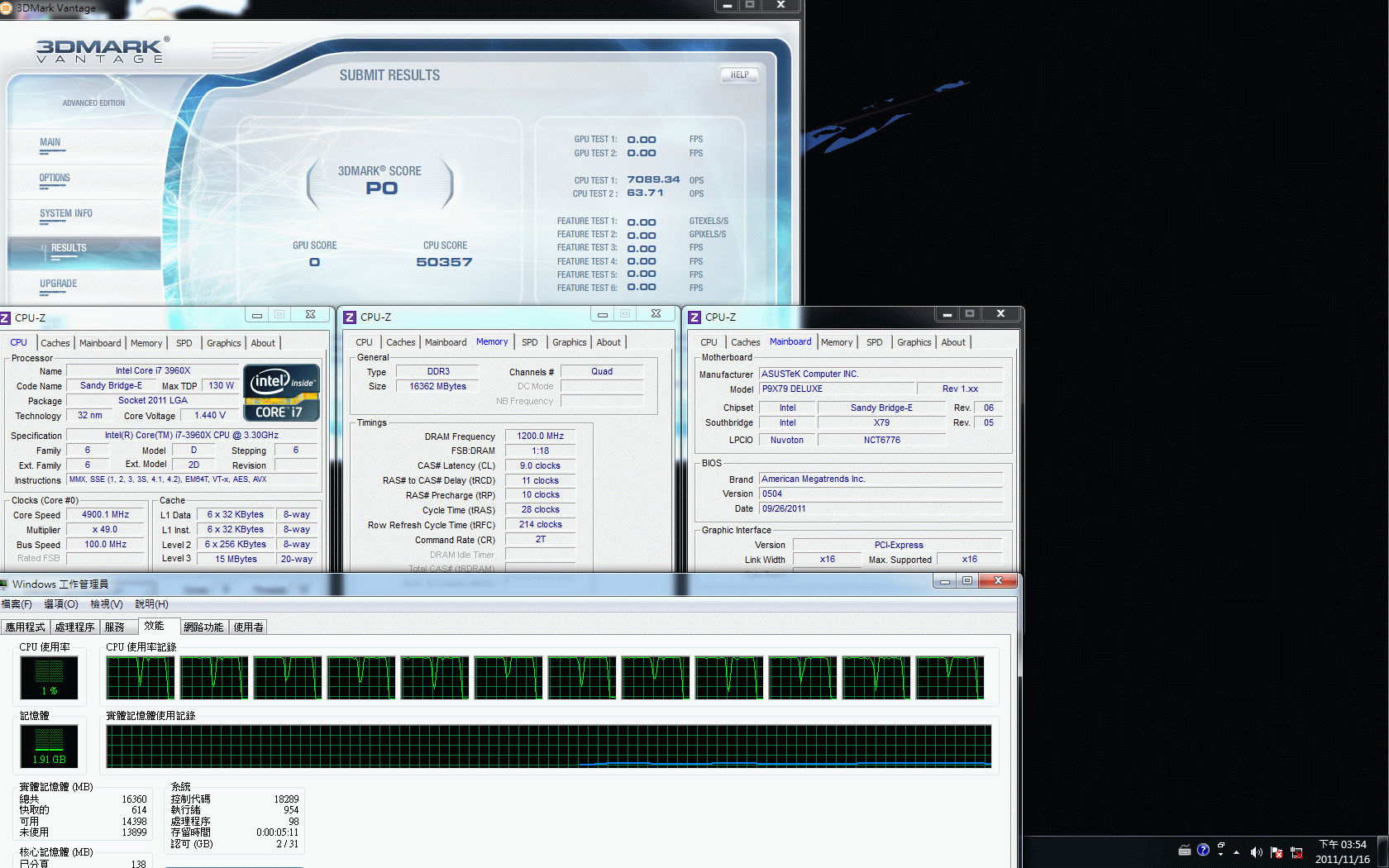Click the tray clock showing 03:54
The height and width of the screenshot is (868, 1389).
pyautogui.click(x=1343, y=851)
